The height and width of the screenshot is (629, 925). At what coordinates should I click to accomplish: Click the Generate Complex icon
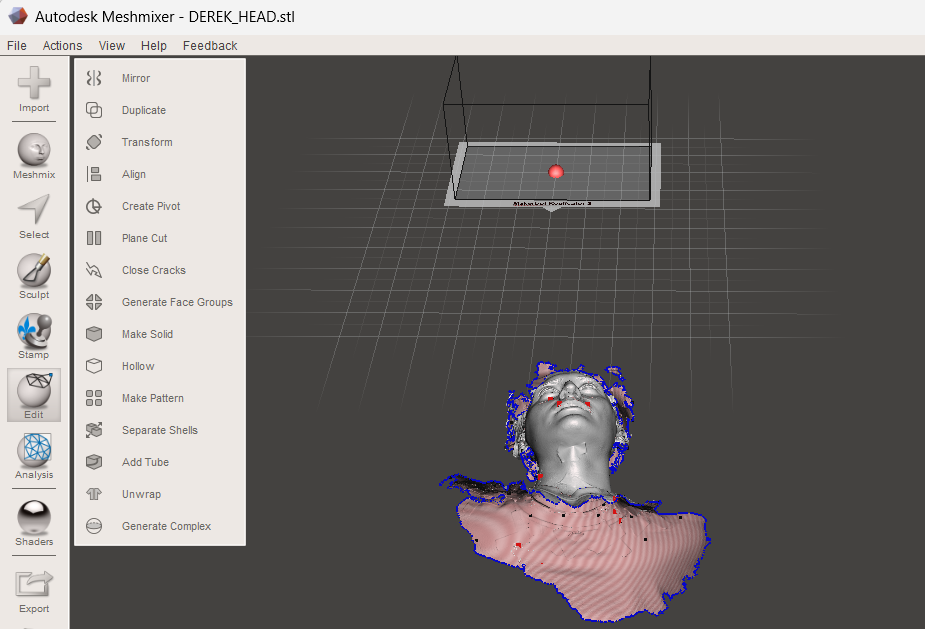[94, 526]
